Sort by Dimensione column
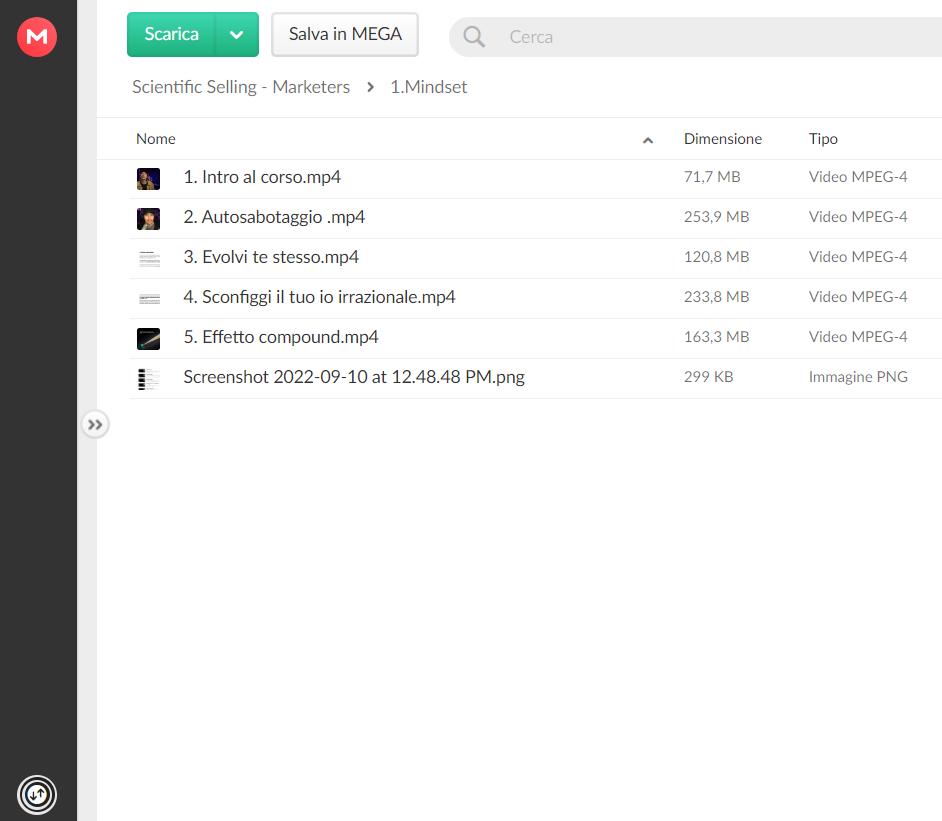 tap(723, 139)
